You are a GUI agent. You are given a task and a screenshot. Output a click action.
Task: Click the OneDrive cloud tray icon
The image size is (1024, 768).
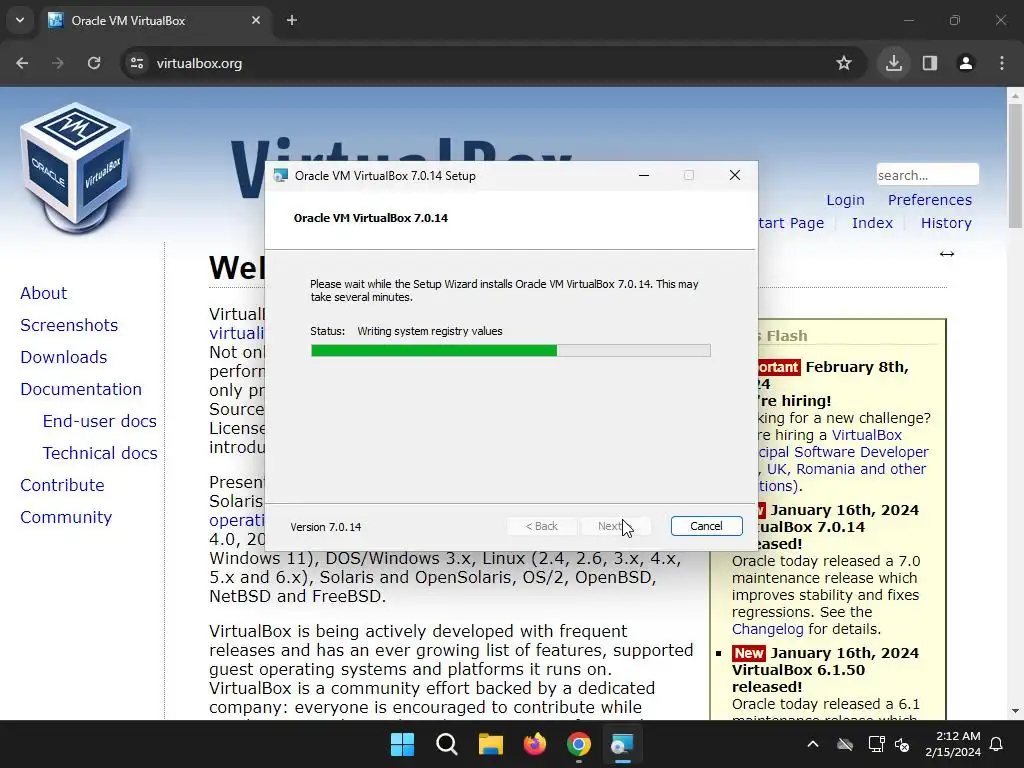(845, 744)
